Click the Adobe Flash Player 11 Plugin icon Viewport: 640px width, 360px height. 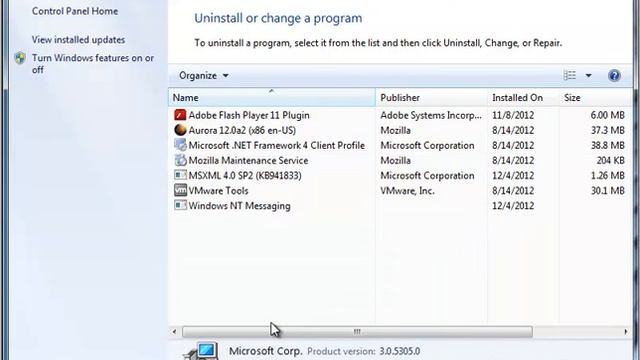click(180, 115)
